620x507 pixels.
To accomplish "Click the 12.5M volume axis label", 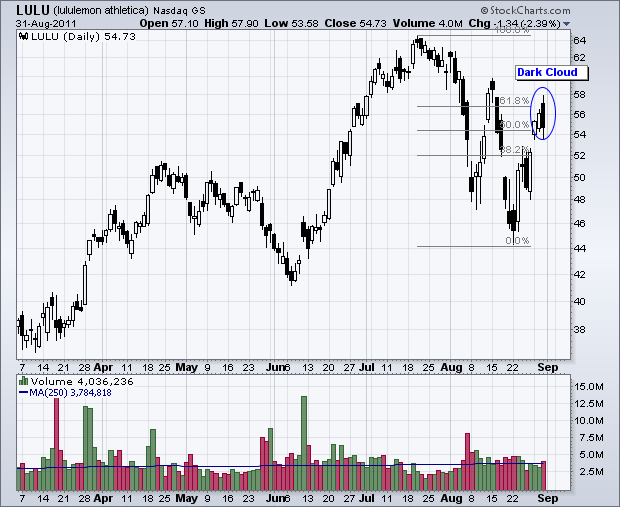I will pos(589,403).
